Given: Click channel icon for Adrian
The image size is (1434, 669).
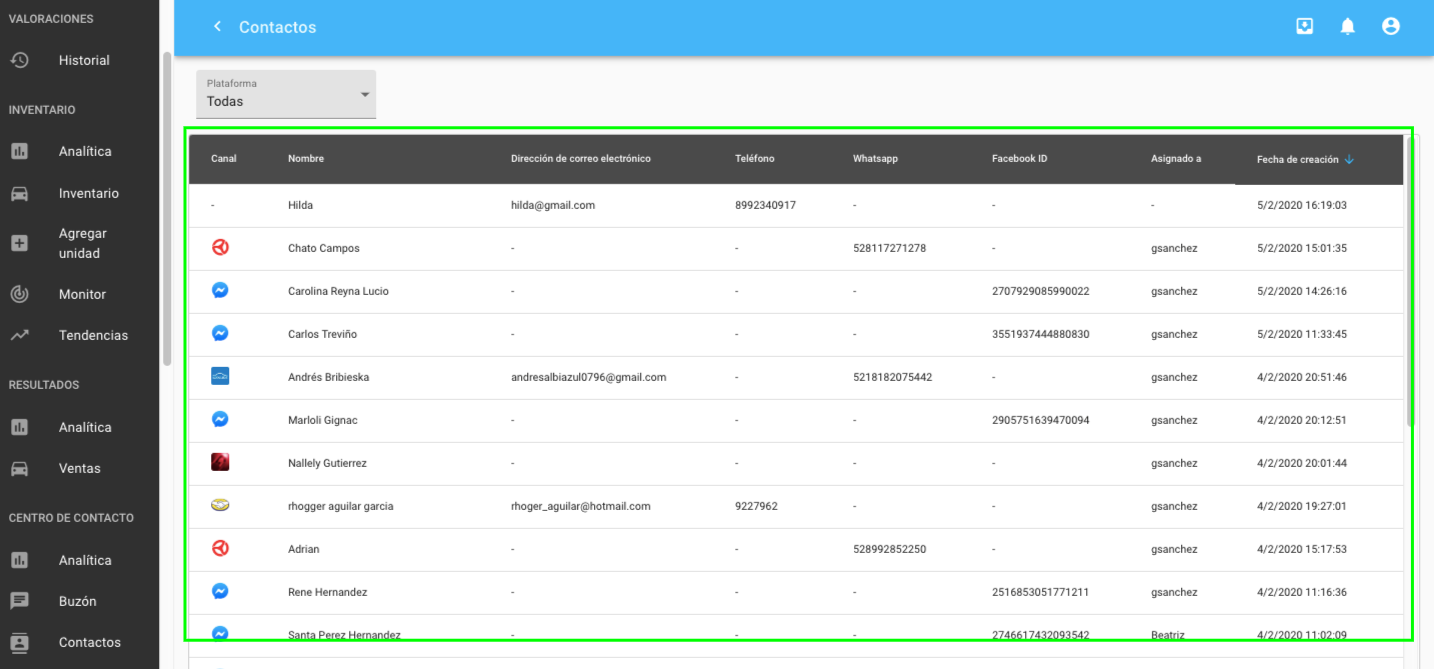Looking at the screenshot, I should (x=220, y=548).
